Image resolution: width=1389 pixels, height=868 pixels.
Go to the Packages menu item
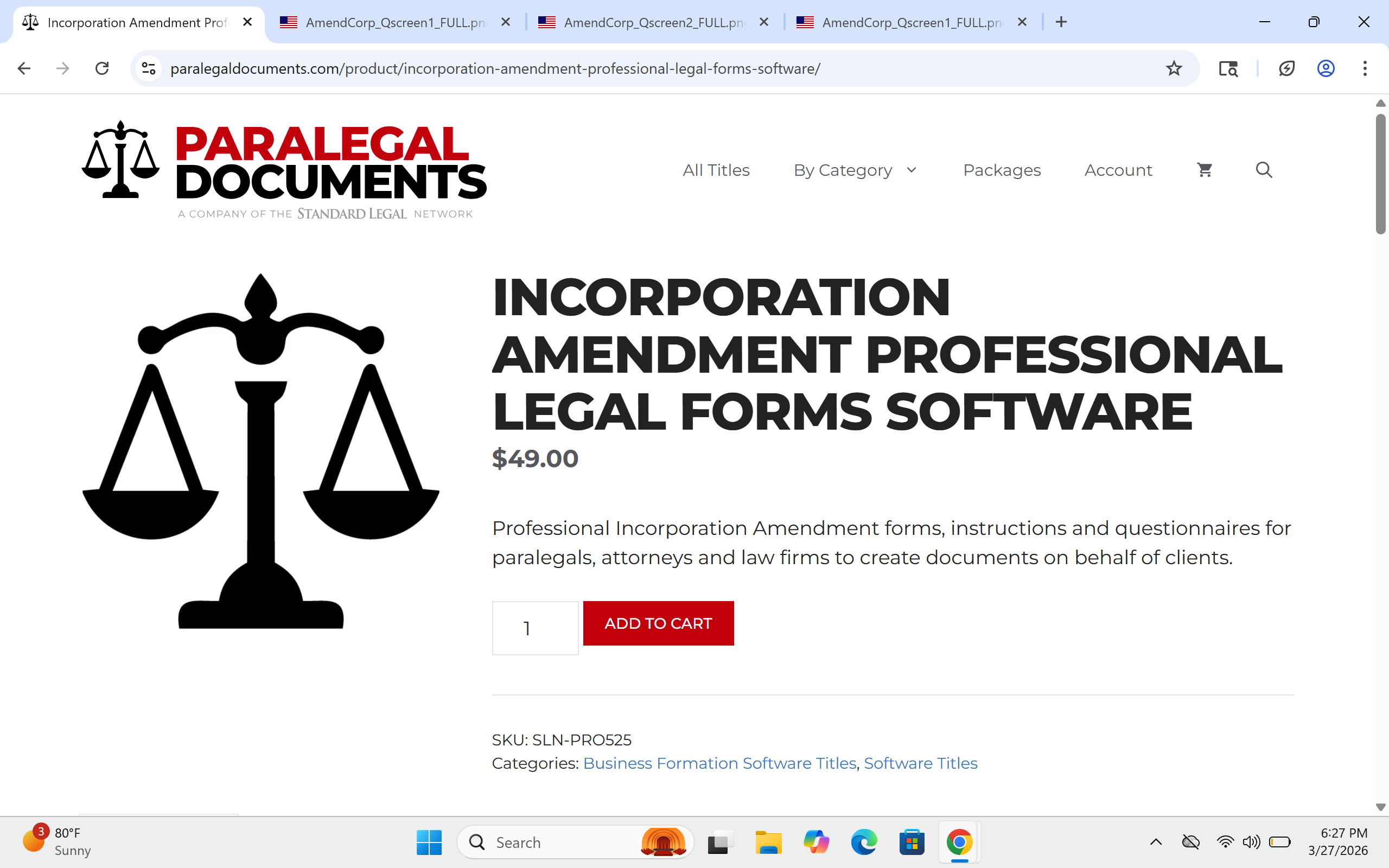(x=1002, y=170)
